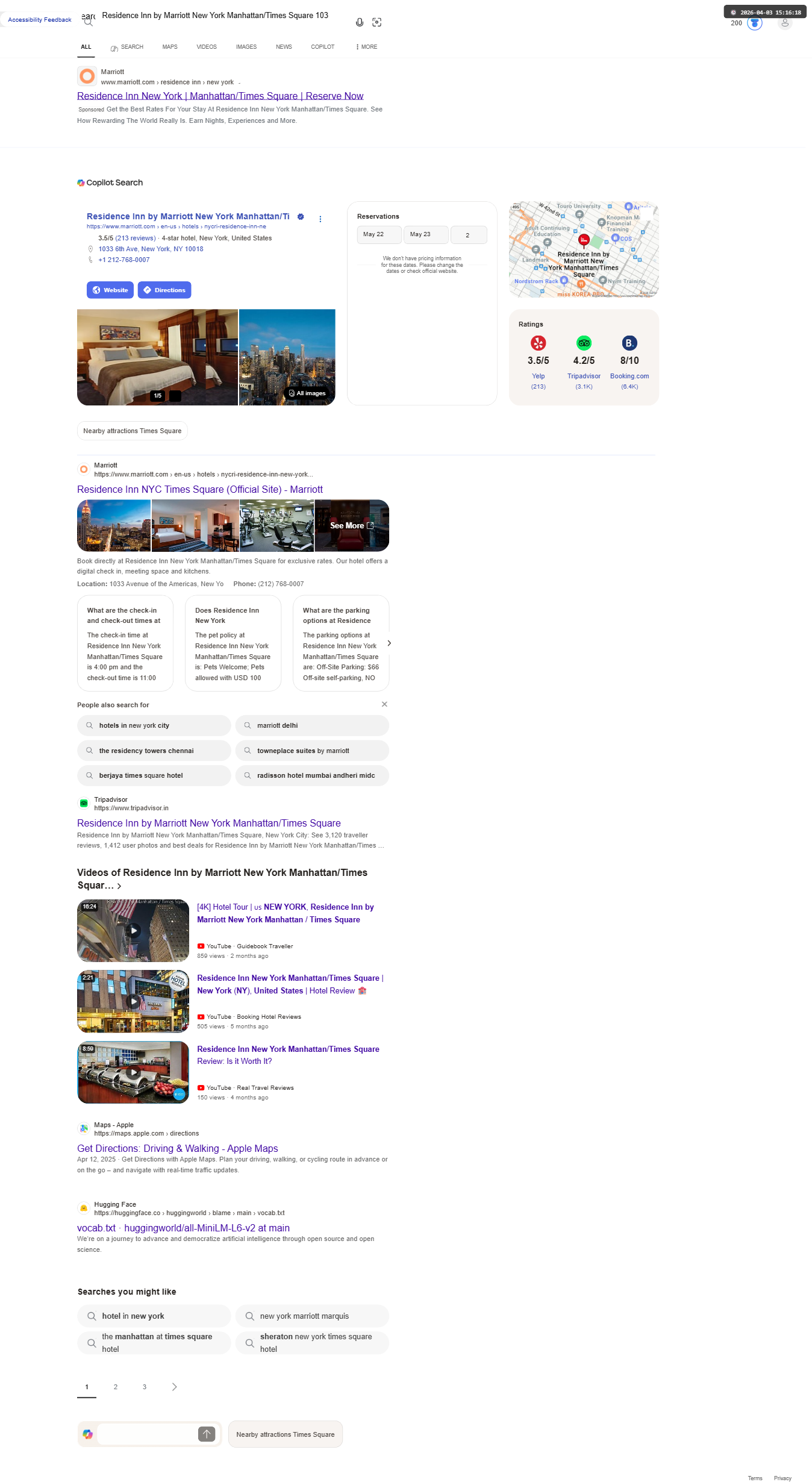
Task: Open the hotel location map thumbnail
Action: click(584, 249)
